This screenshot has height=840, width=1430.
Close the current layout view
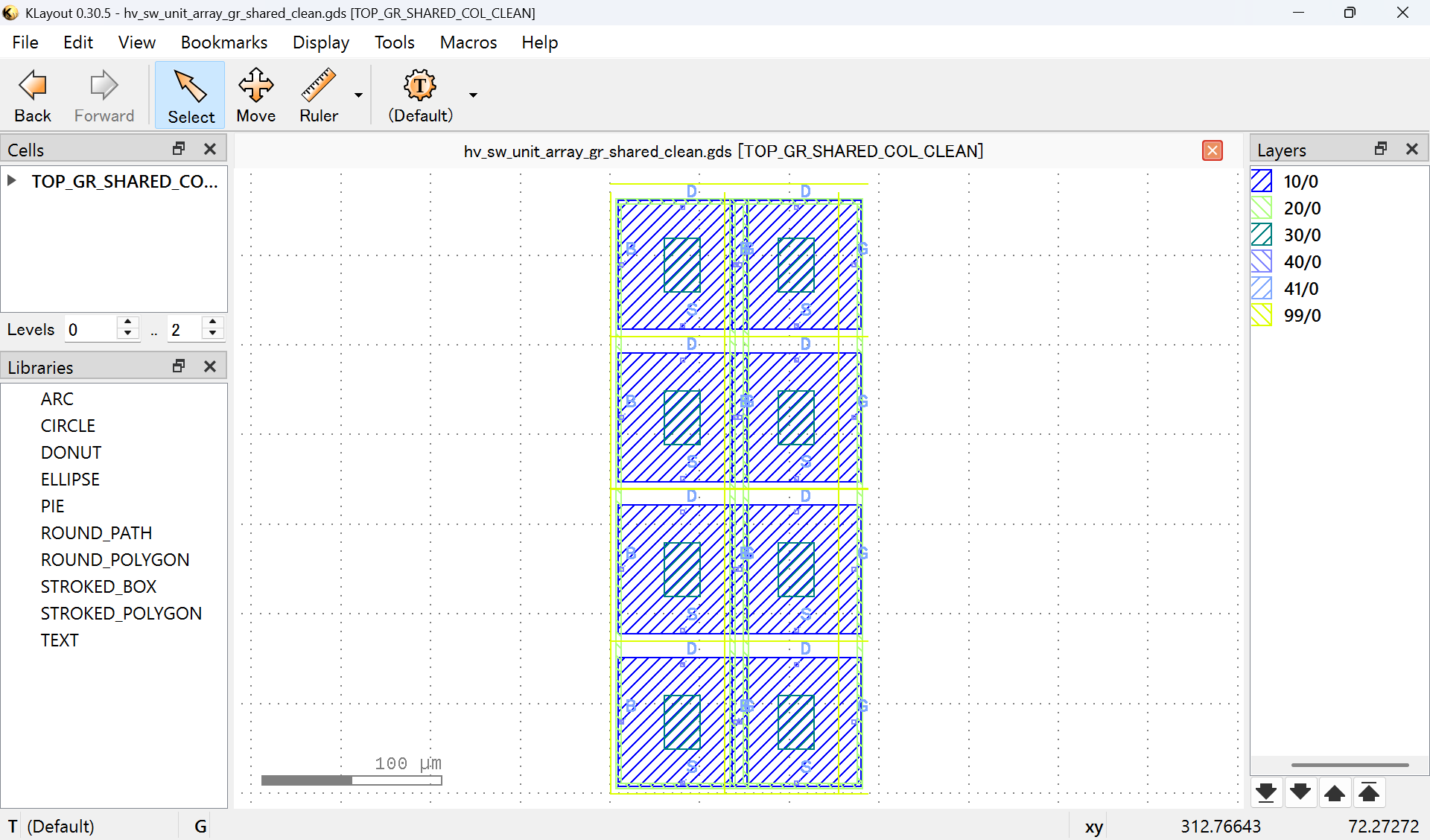pyautogui.click(x=1213, y=150)
